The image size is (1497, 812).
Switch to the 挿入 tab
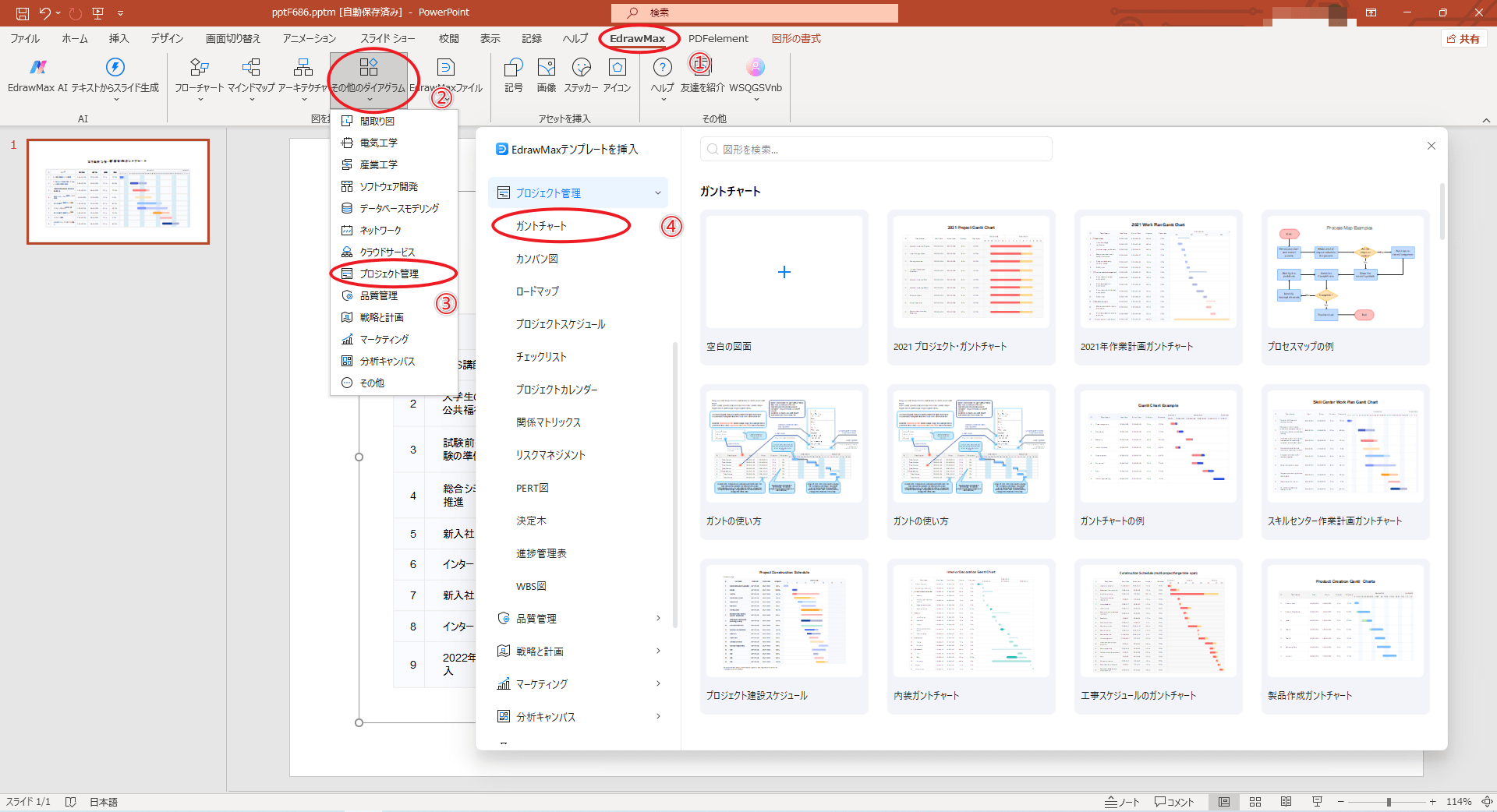coord(119,38)
